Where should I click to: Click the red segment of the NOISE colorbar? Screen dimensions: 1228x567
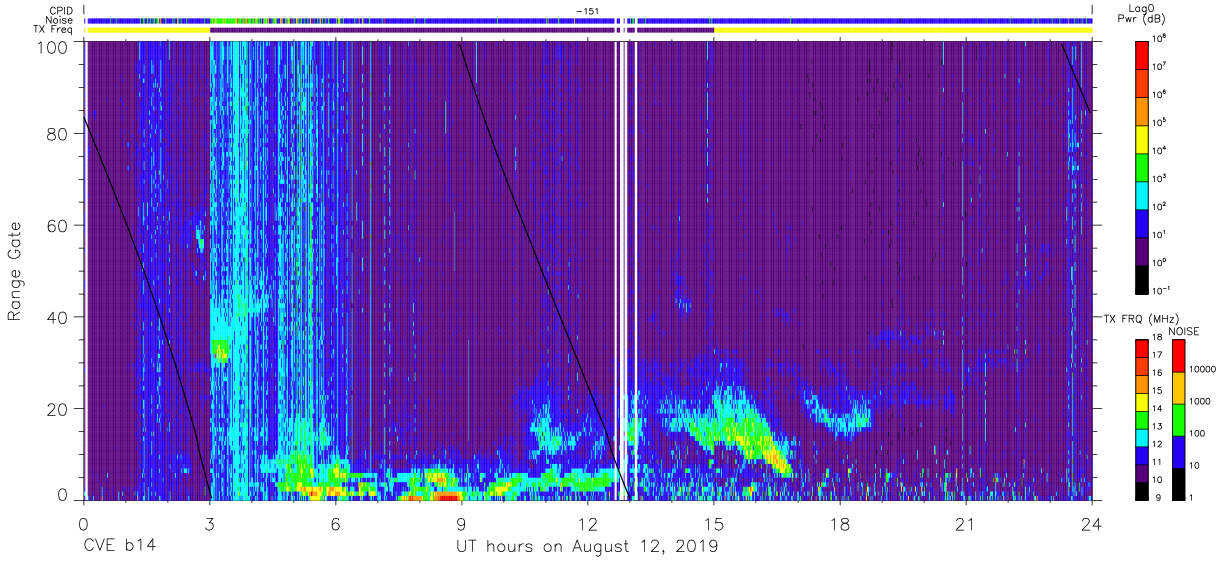(1178, 355)
